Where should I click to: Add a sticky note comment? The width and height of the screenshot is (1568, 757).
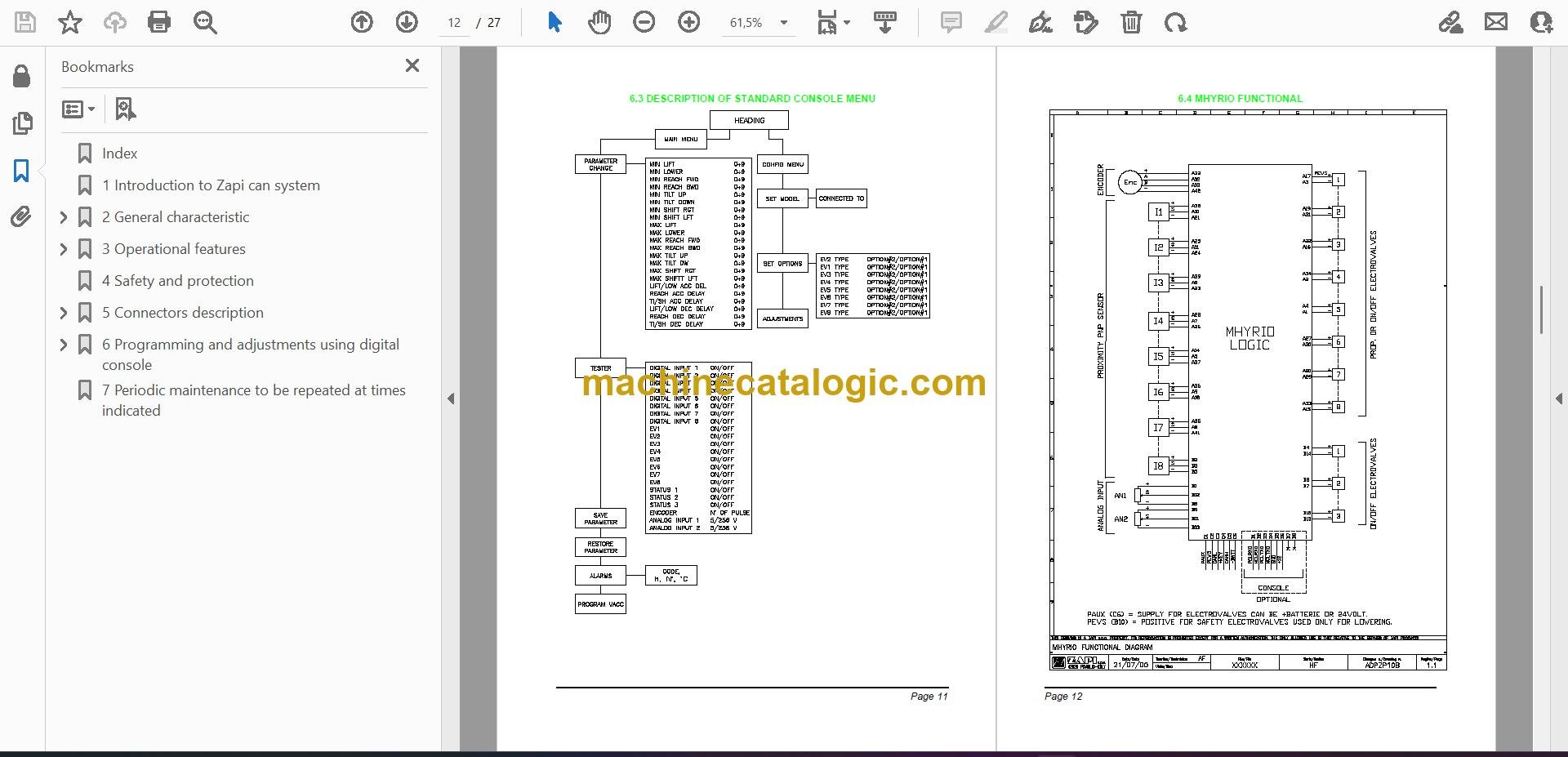pos(951,22)
